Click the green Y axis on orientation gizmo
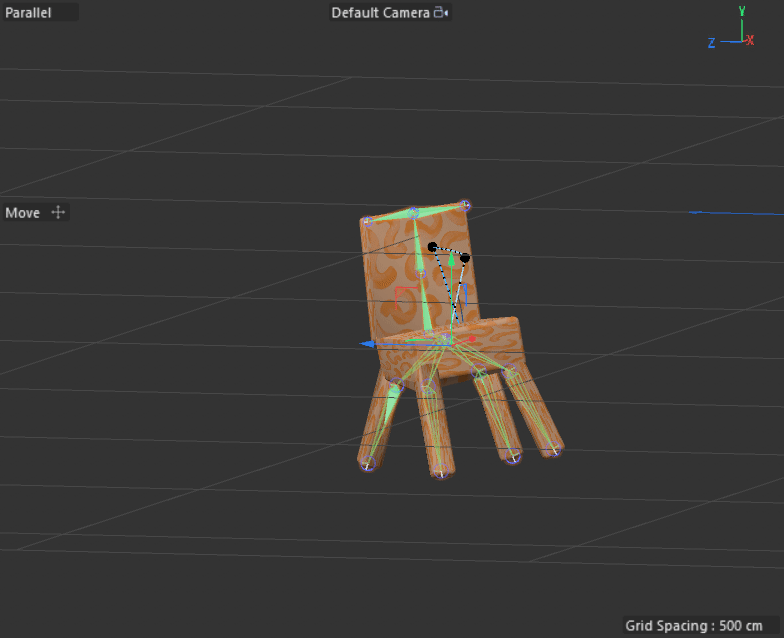The height and width of the screenshot is (638, 784). point(742,22)
